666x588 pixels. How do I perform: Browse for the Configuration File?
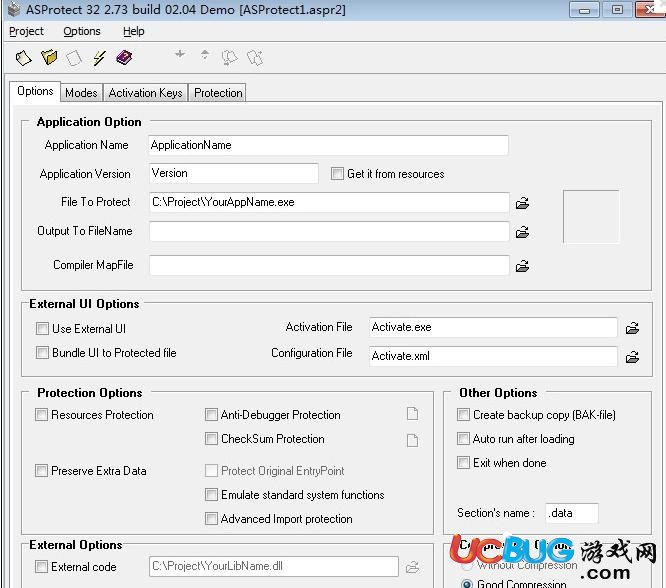[632, 357]
